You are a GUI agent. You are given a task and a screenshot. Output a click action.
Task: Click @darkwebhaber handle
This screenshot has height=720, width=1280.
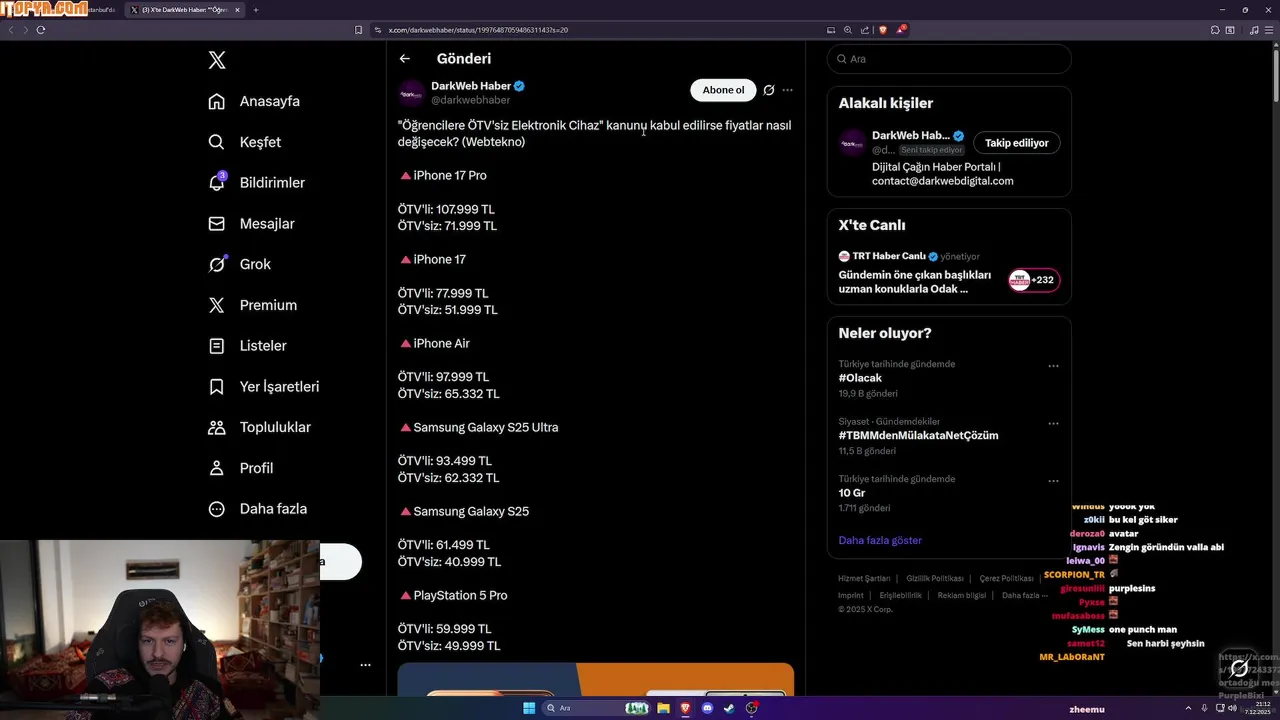(470, 100)
